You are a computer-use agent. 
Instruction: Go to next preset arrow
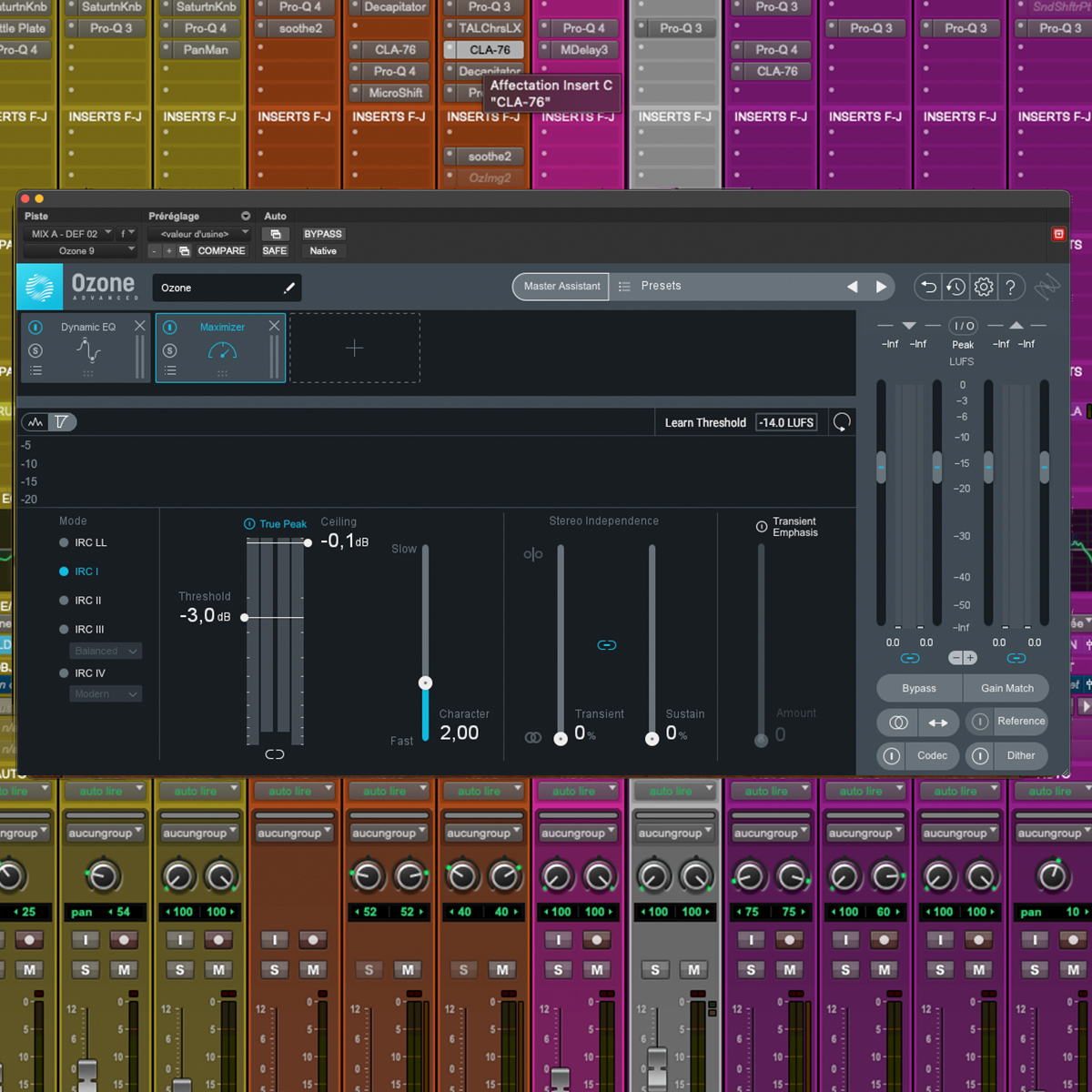pos(881,287)
